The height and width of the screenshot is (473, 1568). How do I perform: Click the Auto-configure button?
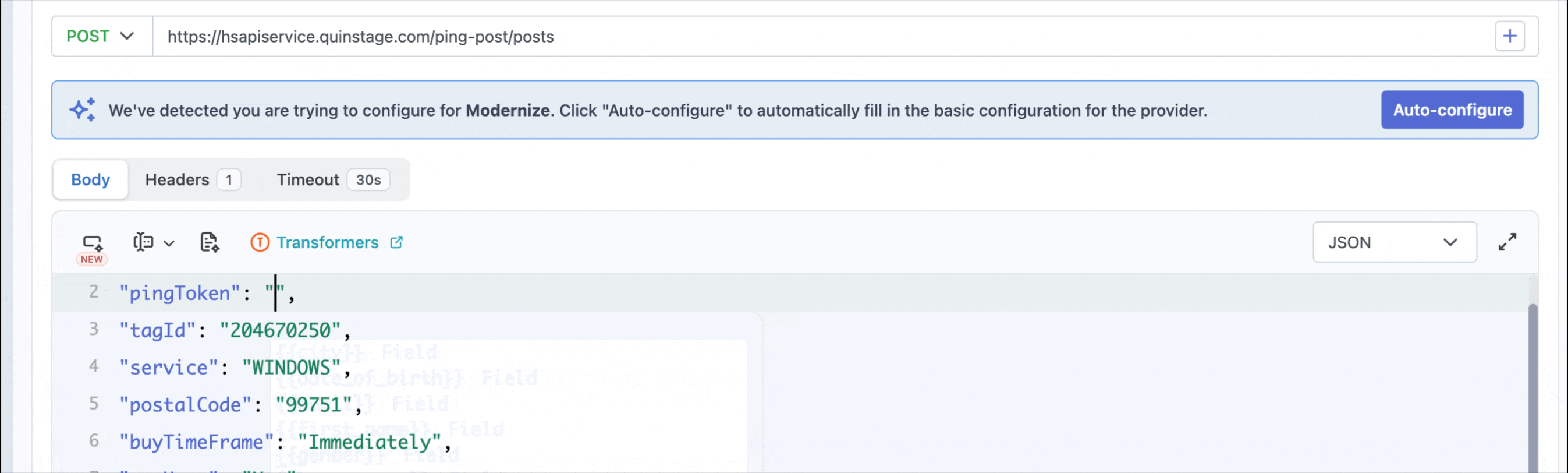pyautogui.click(x=1452, y=110)
